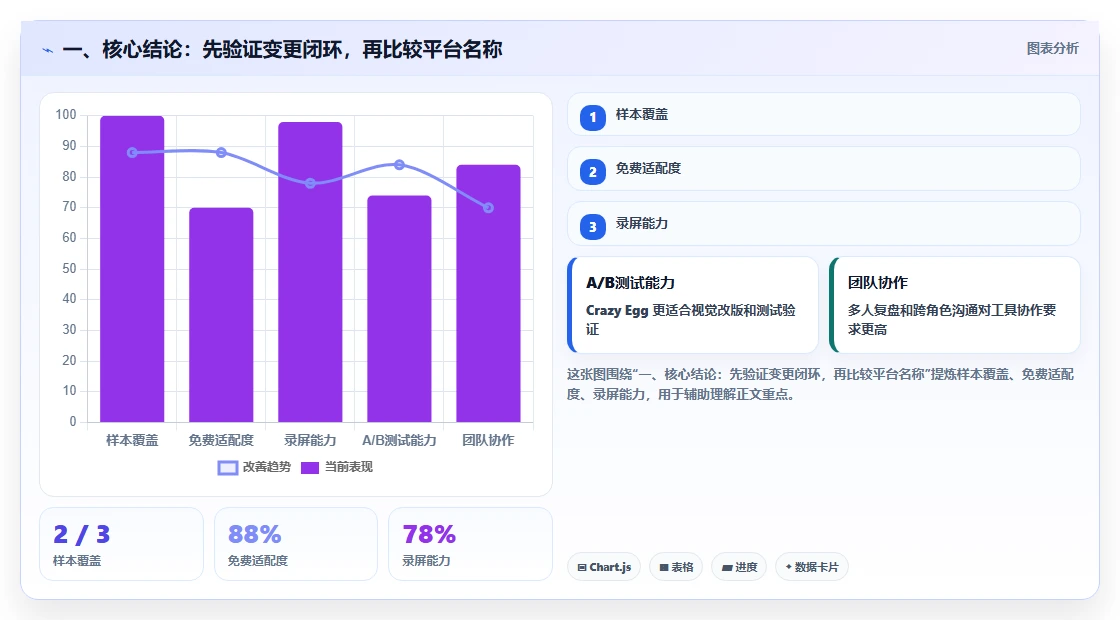Toggle the 改善趋势 legend swatch

point(227,467)
